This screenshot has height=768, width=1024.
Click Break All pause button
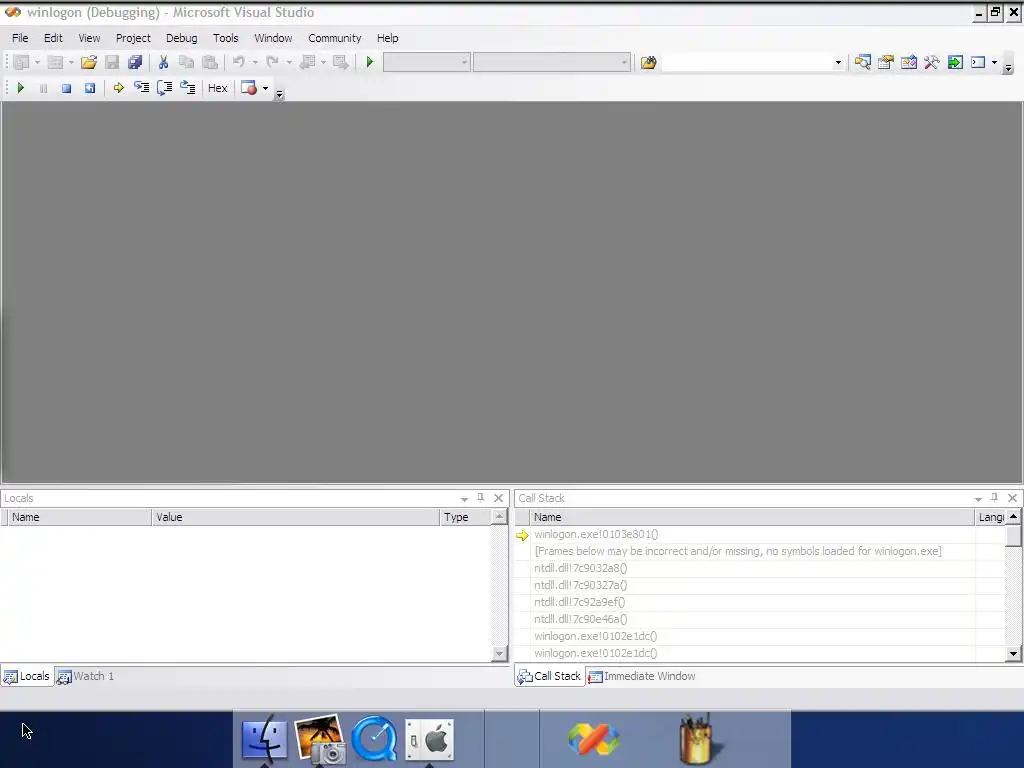[x=43, y=88]
